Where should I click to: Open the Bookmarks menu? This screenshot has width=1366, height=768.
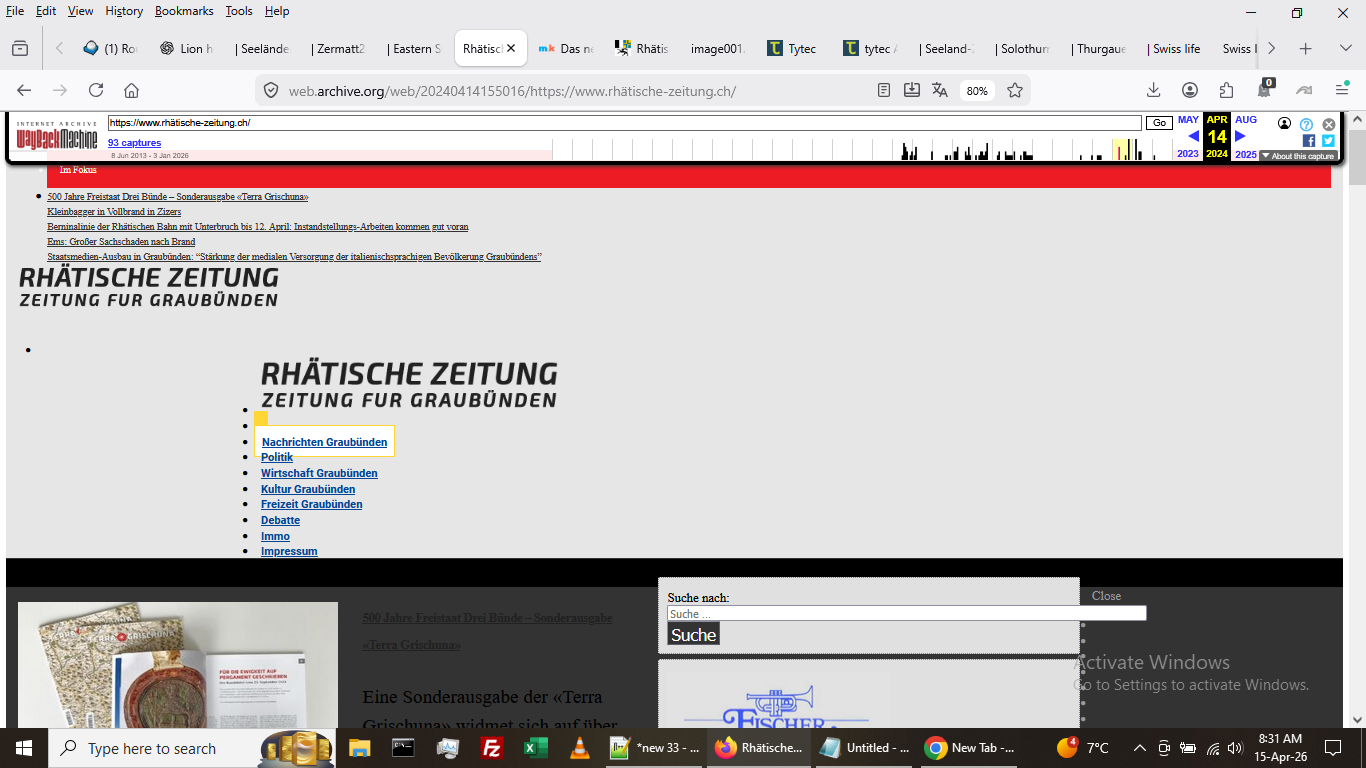pyautogui.click(x=184, y=11)
